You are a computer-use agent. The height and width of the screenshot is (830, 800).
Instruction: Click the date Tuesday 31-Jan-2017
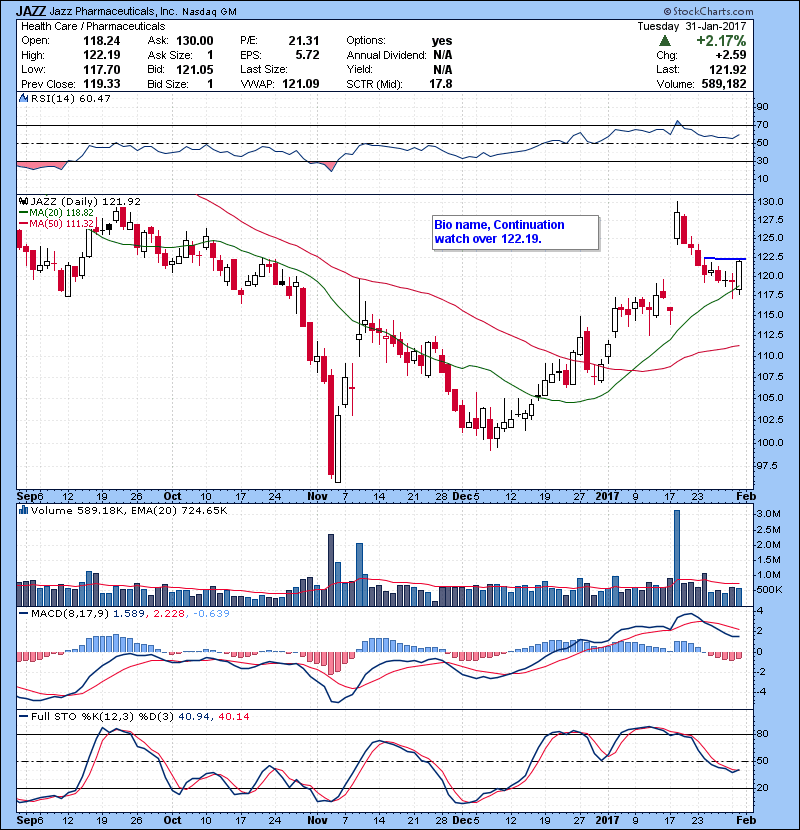point(691,26)
